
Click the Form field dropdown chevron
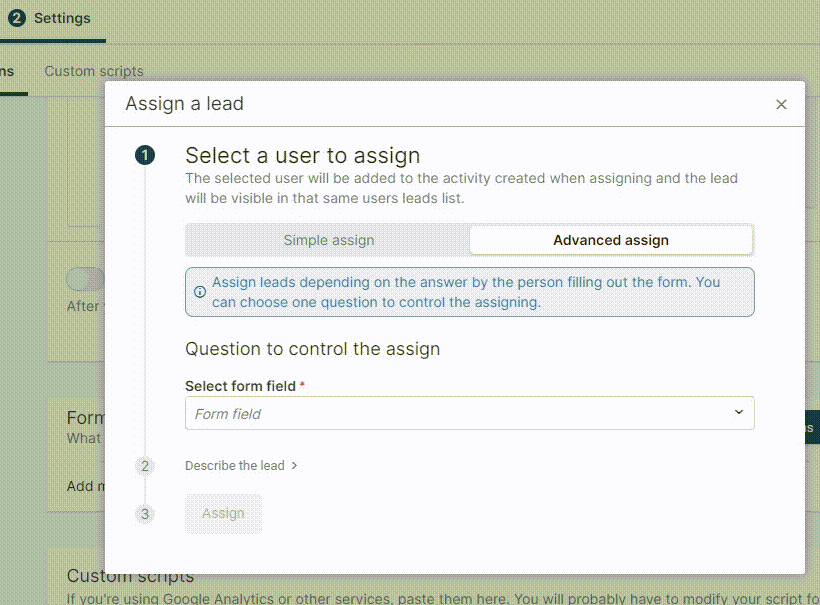coord(738,412)
